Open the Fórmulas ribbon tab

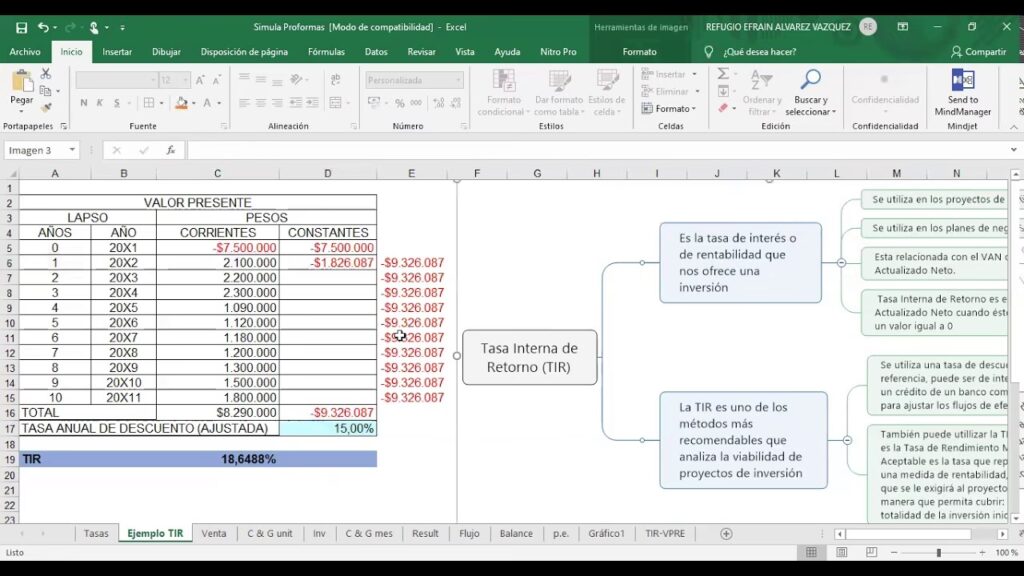pyautogui.click(x=326, y=52)
